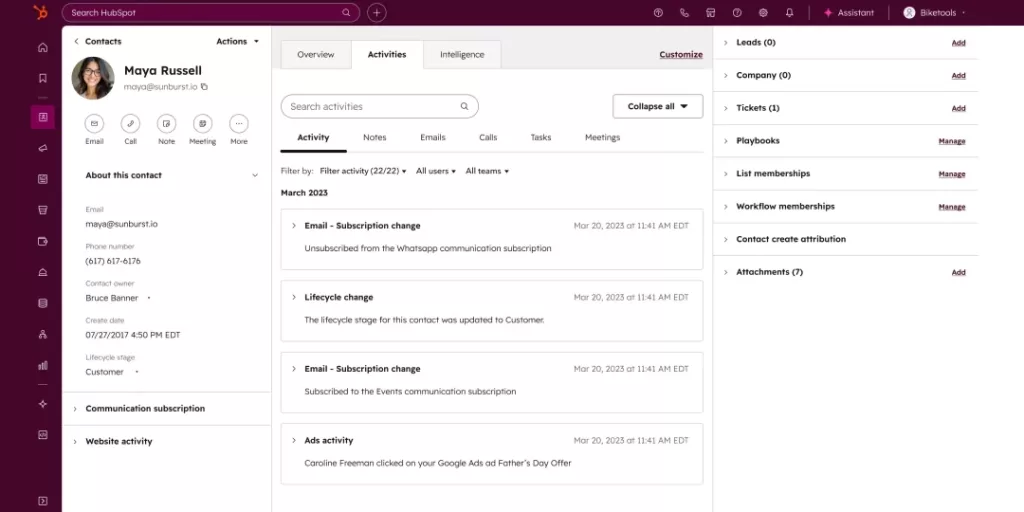Screen dimensions: 1024x512
Task: Click into the Search activities field
Action: coord(370,106)
